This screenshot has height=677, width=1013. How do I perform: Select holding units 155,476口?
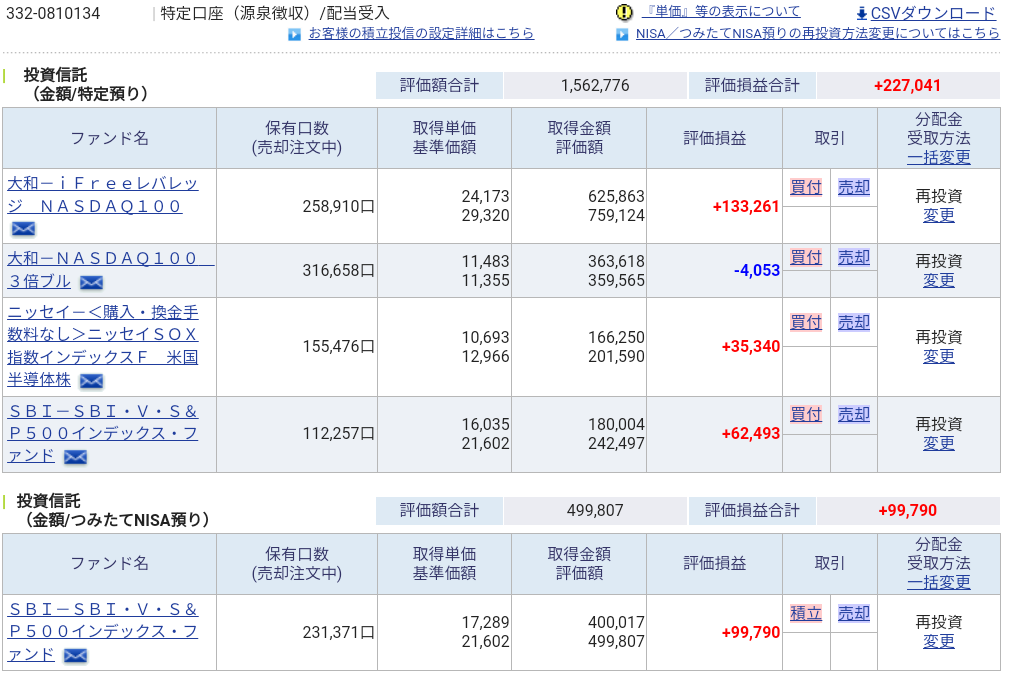point(339,347)
